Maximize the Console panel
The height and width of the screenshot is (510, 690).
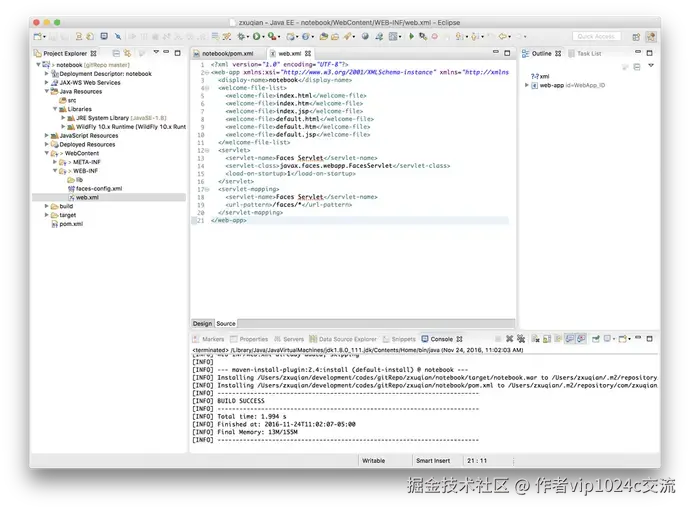(650, 339)
